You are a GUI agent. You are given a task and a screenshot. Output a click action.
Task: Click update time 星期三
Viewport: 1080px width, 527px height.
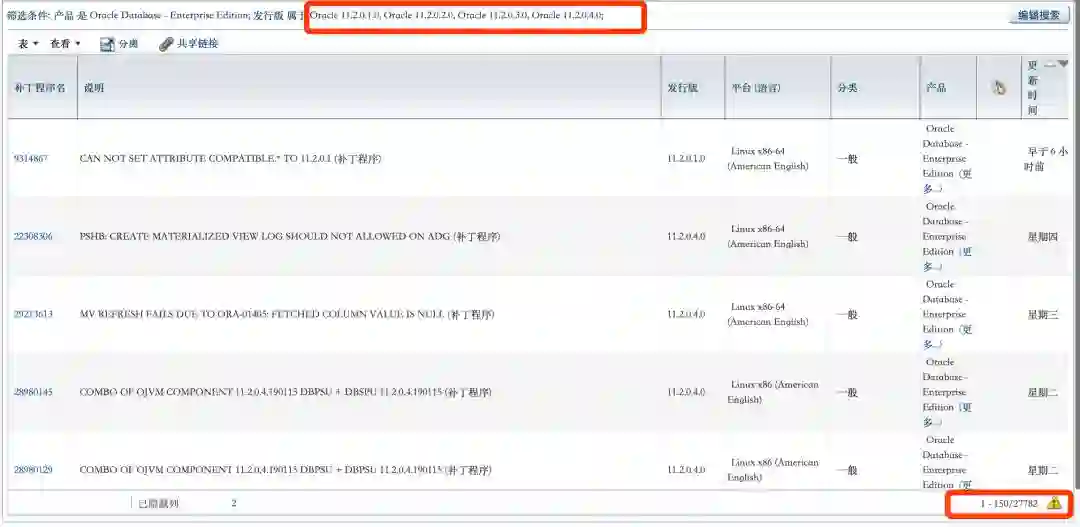1043,314
